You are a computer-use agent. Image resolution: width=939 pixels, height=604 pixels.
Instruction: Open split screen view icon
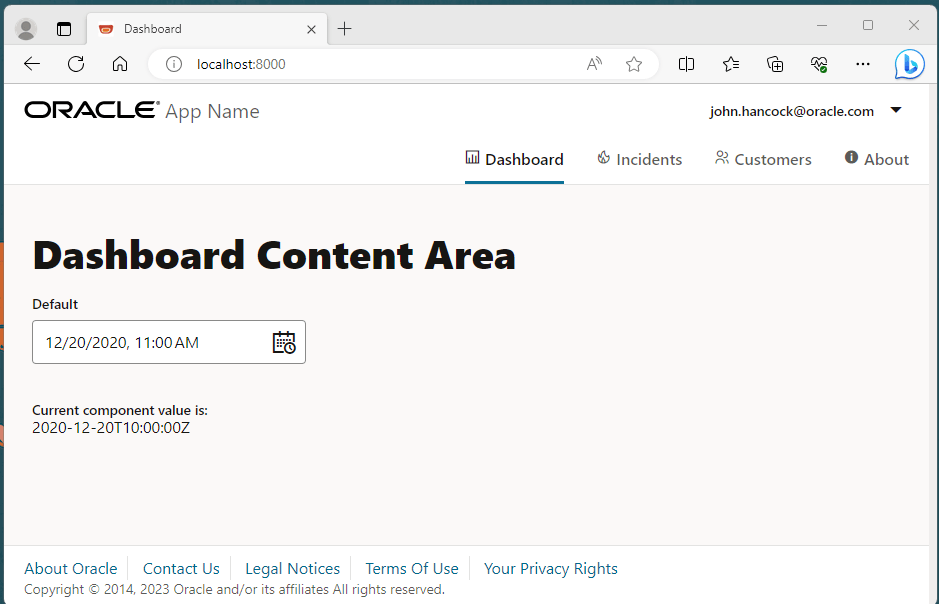pyautogui.click(x=686, y=64)
